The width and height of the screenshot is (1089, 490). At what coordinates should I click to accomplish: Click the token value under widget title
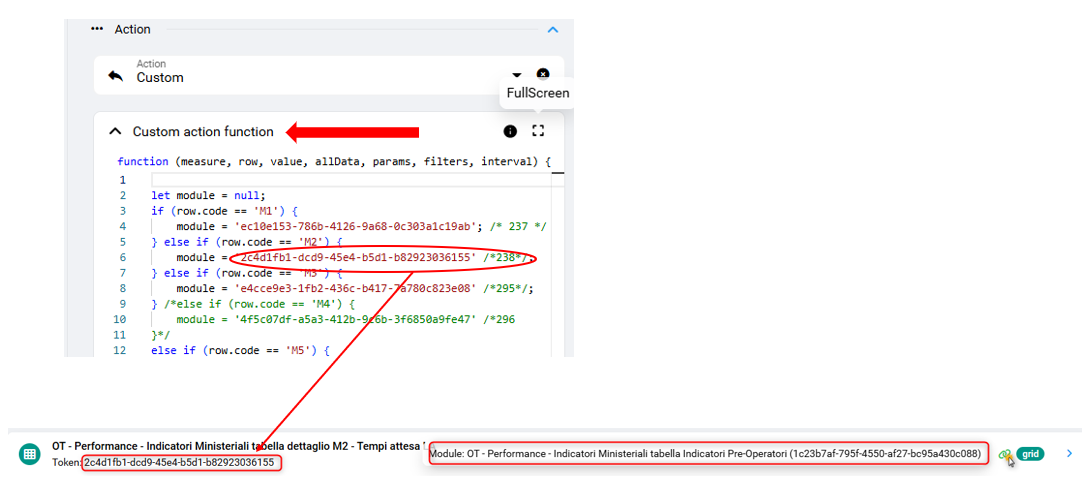coord(178,462)
